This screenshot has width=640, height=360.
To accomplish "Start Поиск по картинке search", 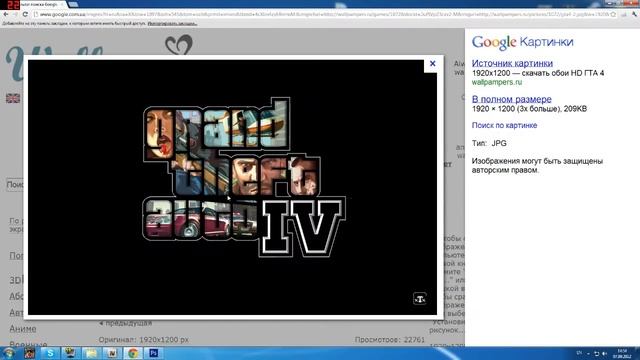I will point(504,125).
